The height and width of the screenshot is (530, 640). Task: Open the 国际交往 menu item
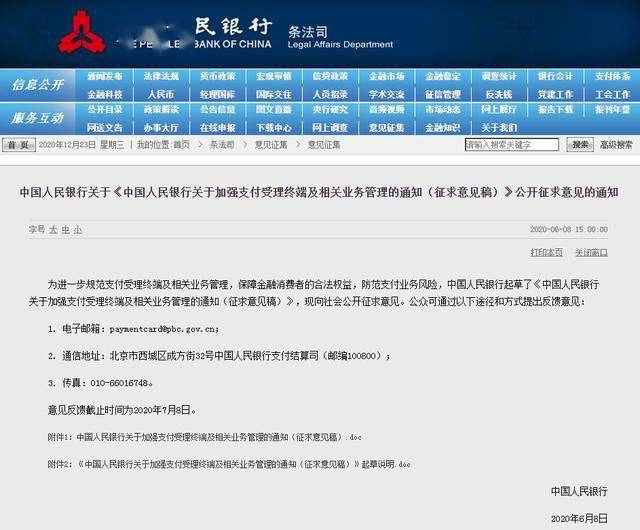point(274,94)
